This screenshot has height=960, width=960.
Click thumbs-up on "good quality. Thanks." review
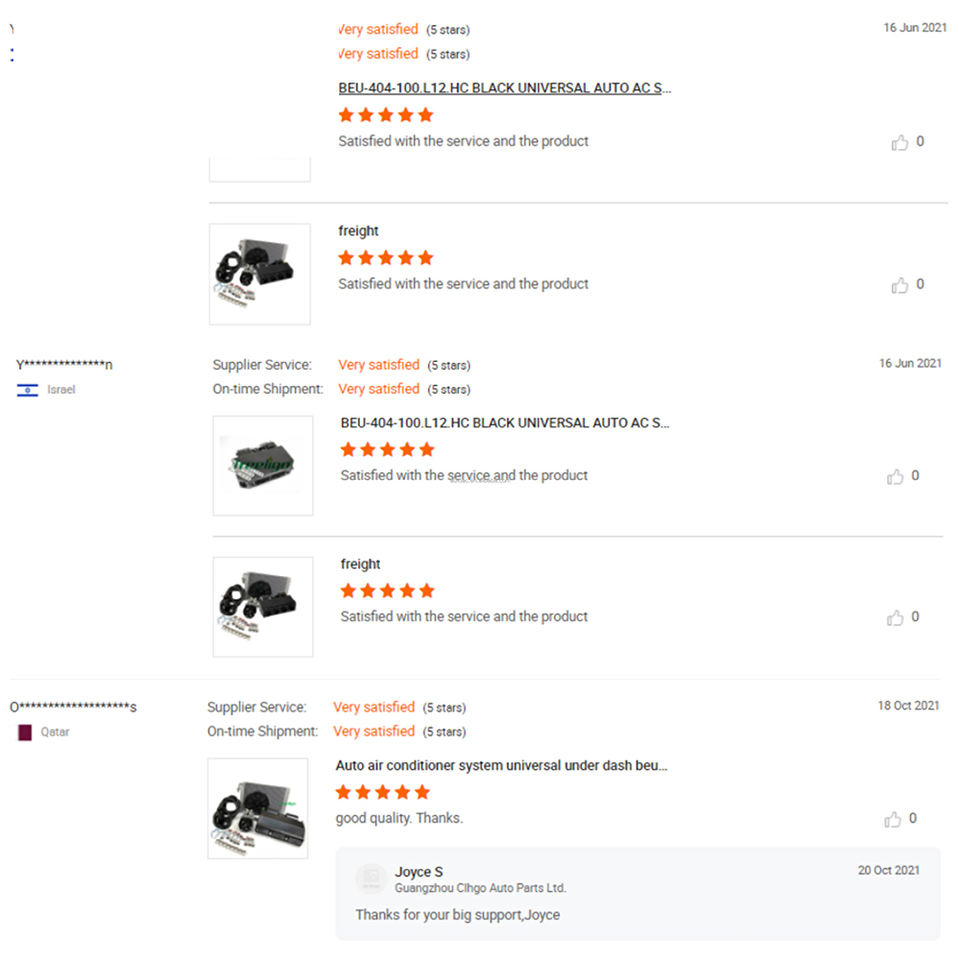892,820
